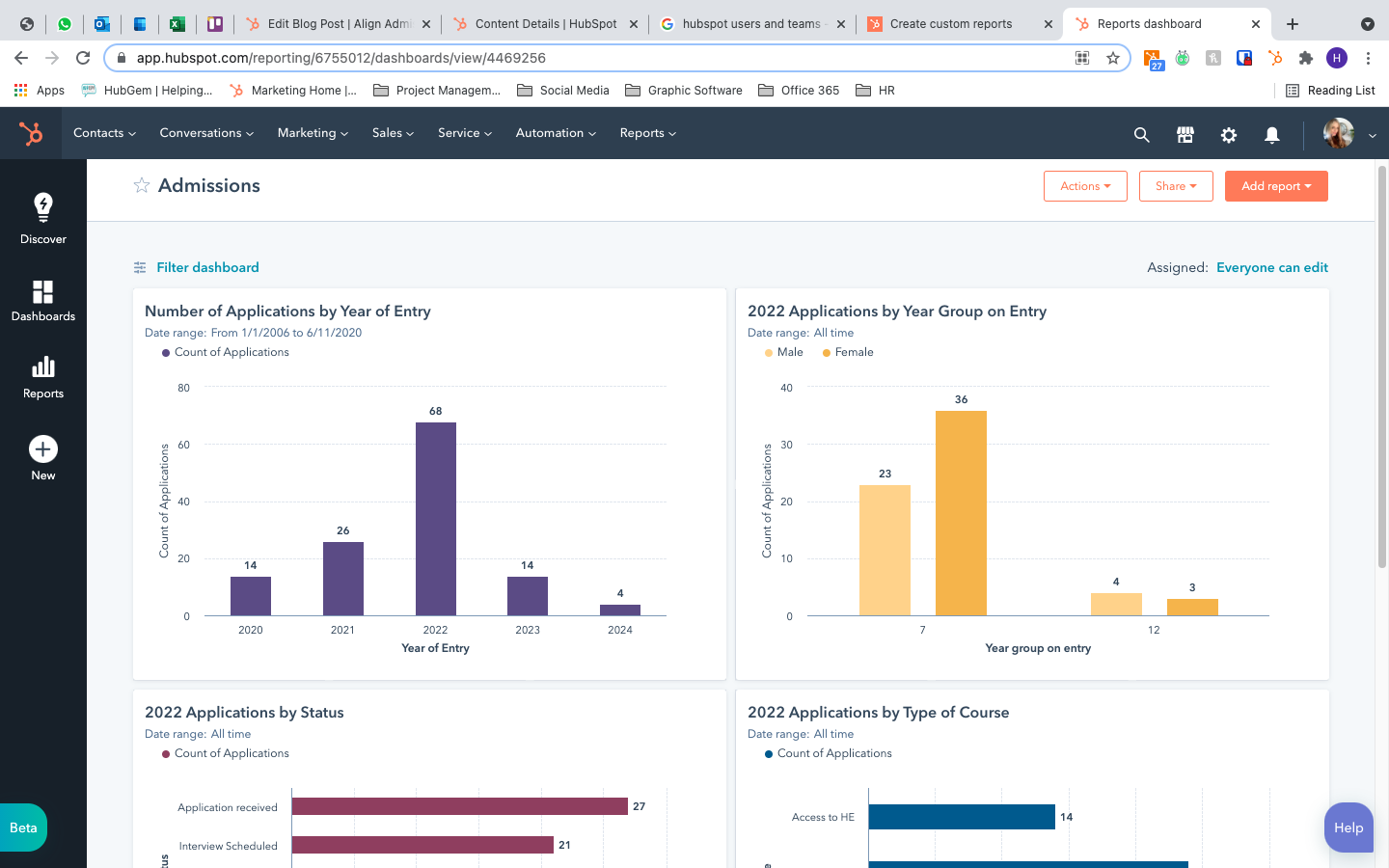
Task: Click the Everyone can edit link
Action: point(1272,268)
